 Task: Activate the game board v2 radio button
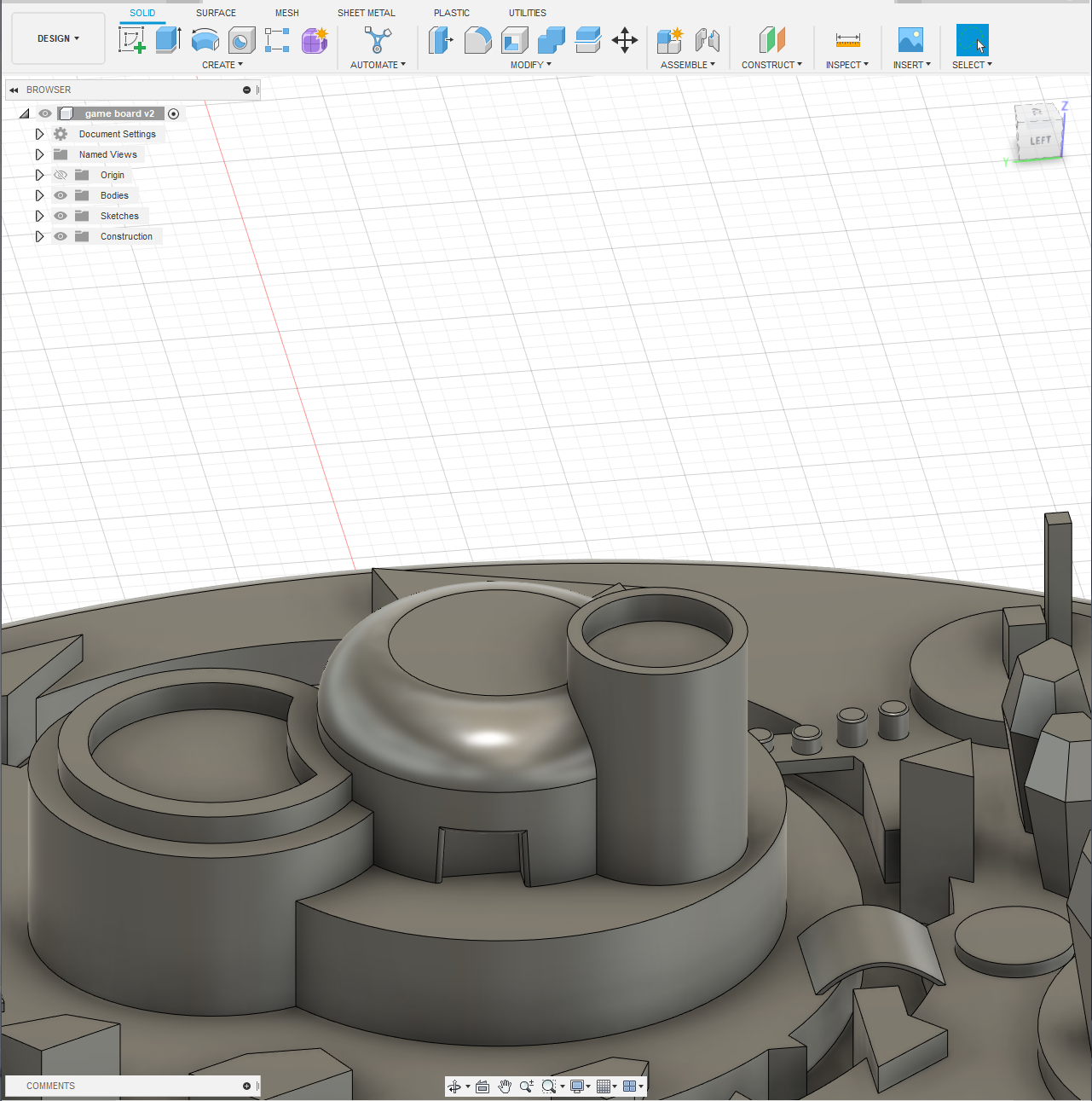[x=174, y=113]
